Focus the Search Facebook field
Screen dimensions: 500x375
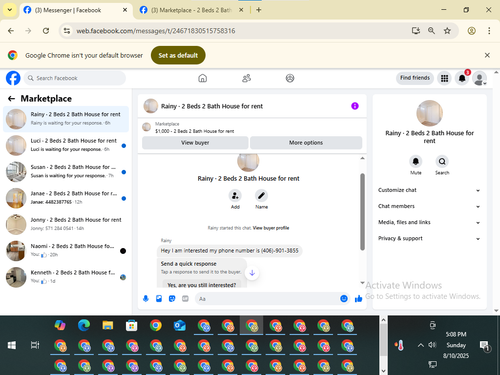pos(75,78)
